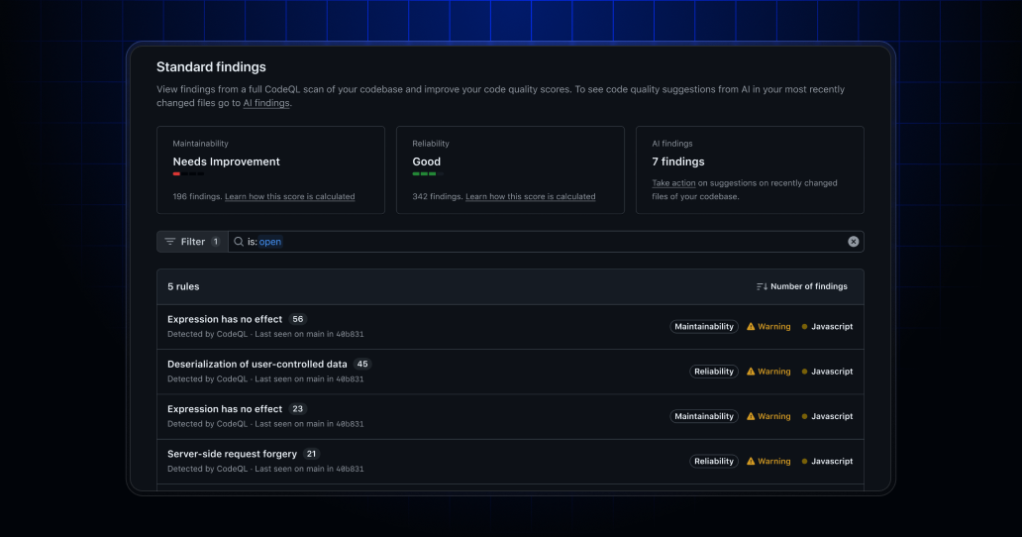
Task: Click the 5 rules header text
Action: click(183, 287)
